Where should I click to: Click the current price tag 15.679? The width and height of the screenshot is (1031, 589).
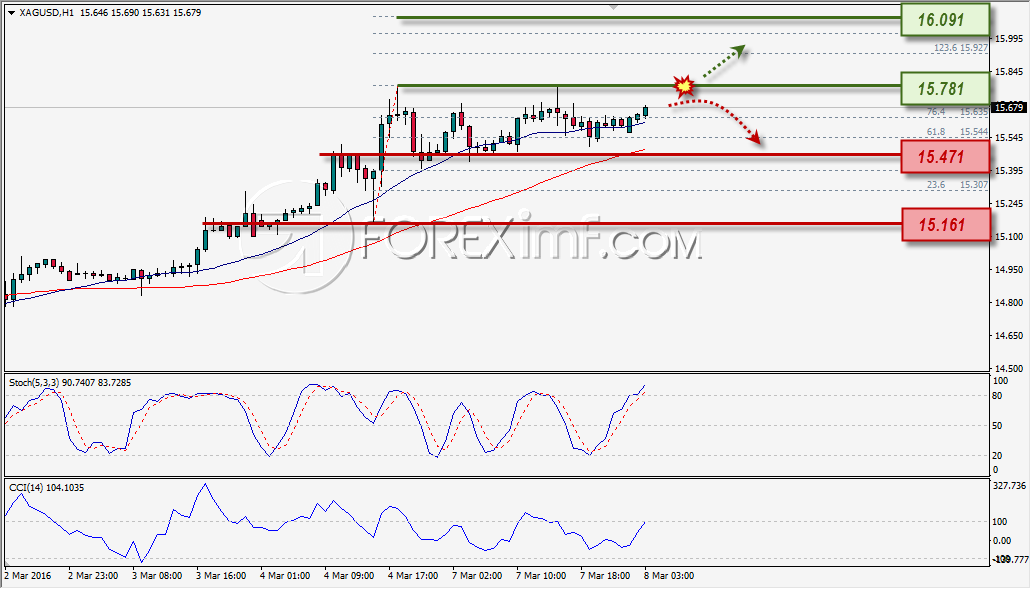coord(1009,107)
